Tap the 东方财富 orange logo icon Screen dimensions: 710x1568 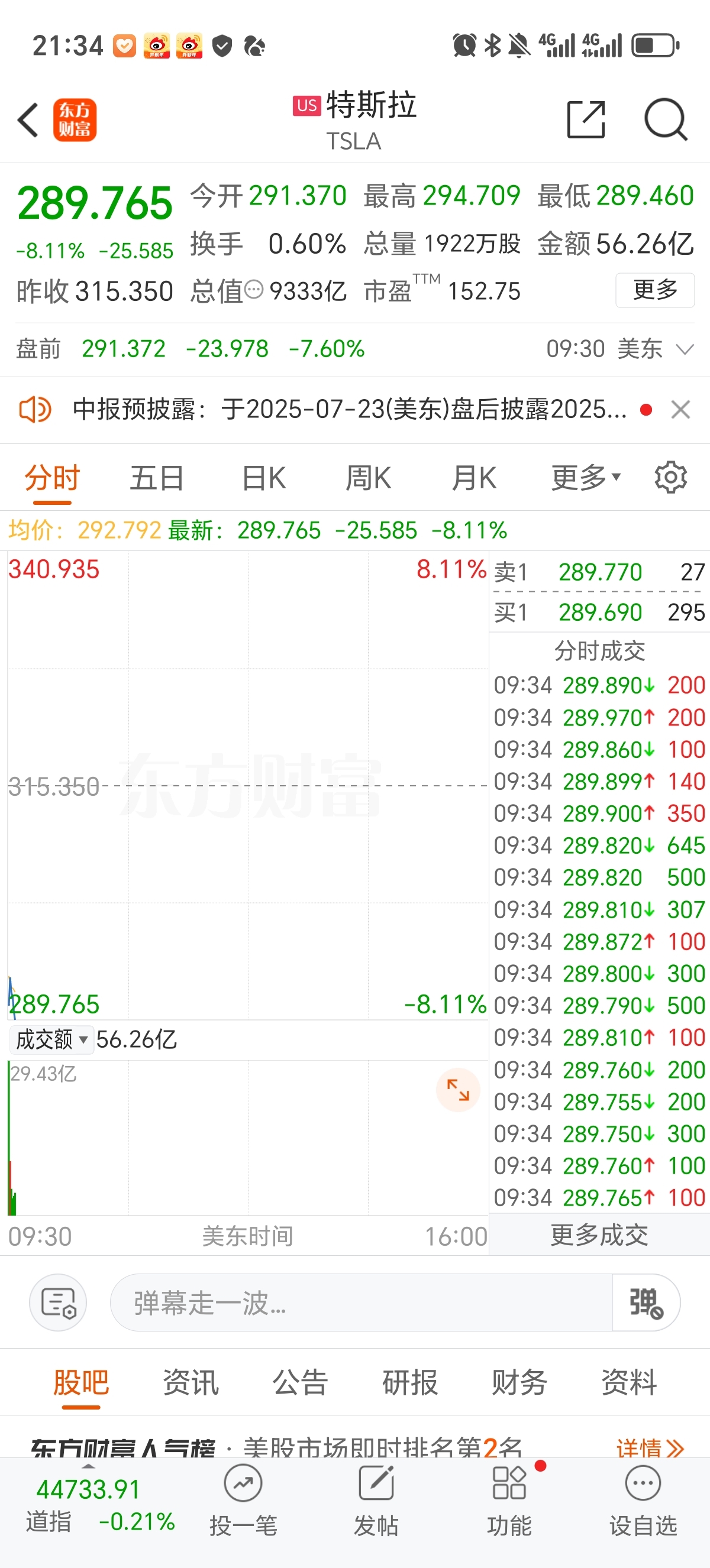coord(75,120)
